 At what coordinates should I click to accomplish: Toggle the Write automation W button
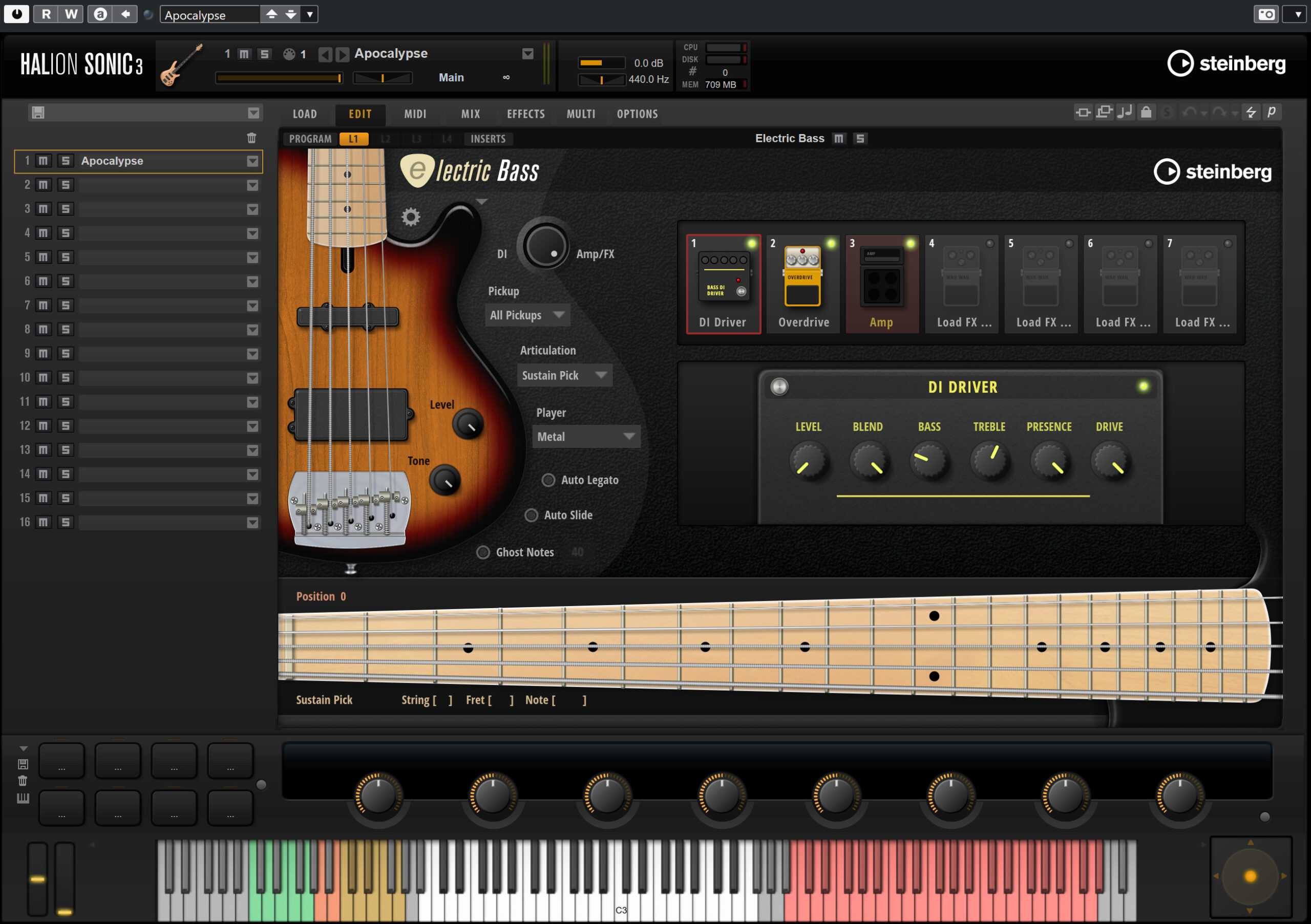coord(71,14)
